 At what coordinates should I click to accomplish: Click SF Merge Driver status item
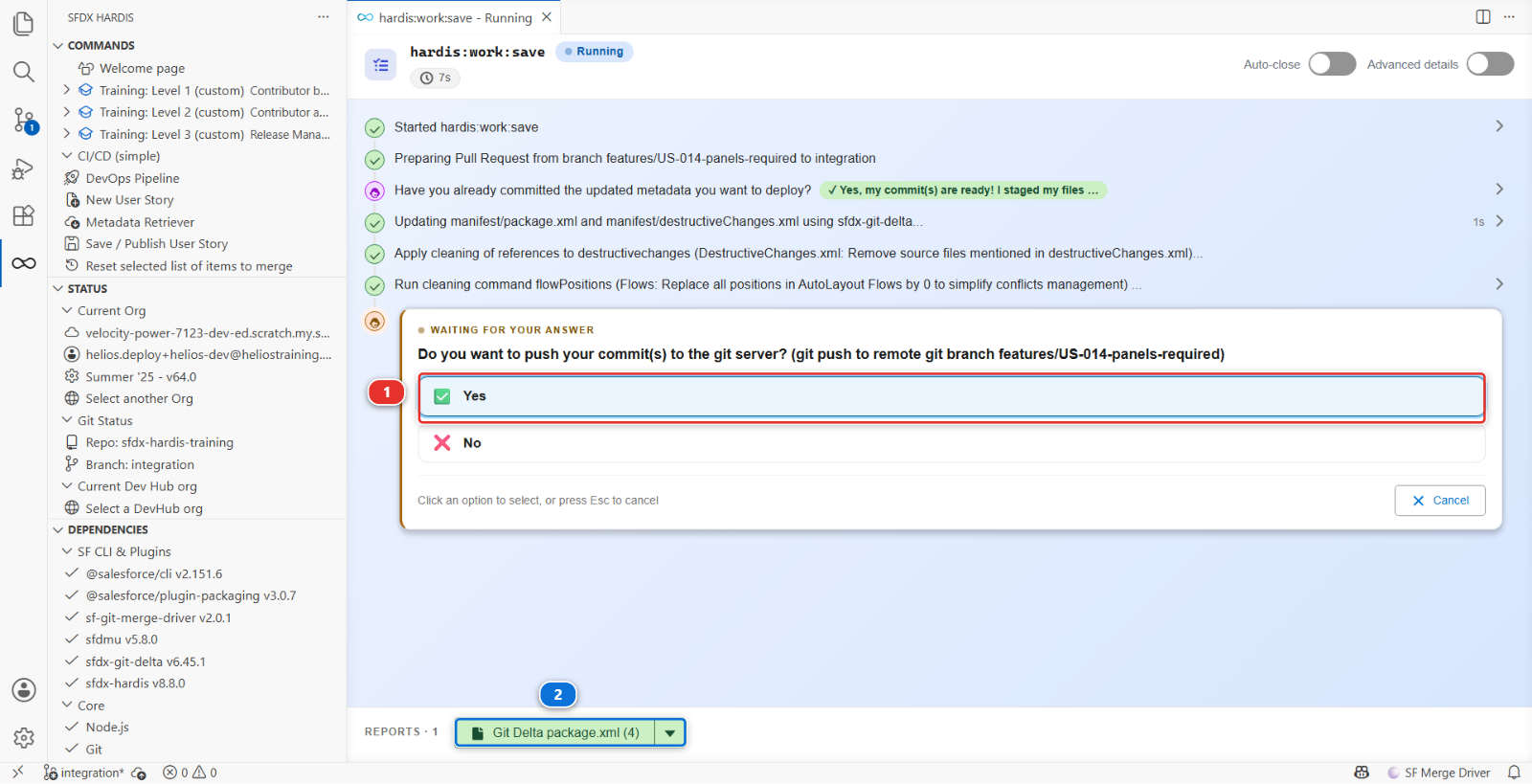click(1438, 773)
